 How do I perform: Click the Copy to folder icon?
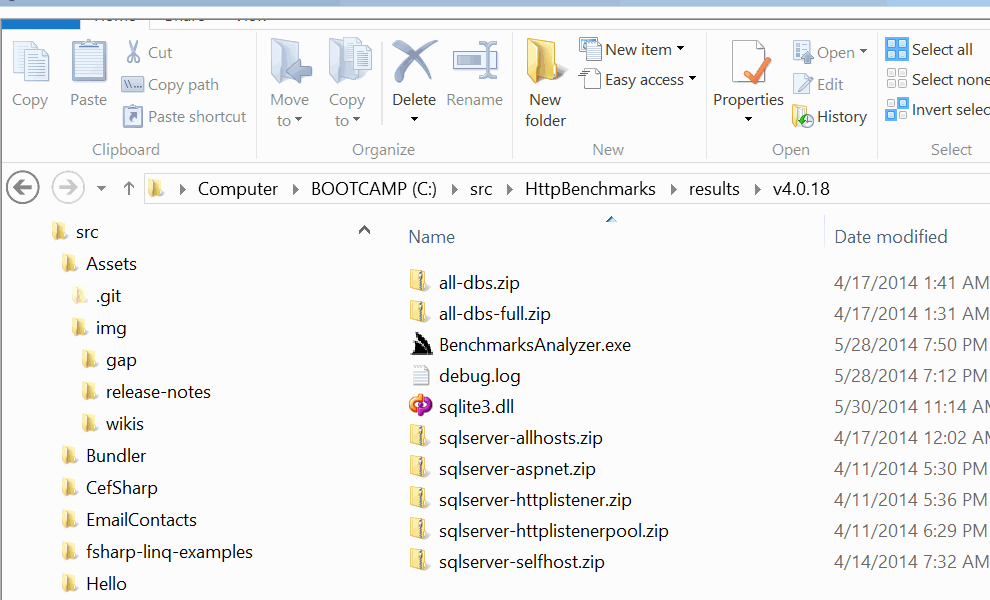pyautogui.click(x=350, y=62)
